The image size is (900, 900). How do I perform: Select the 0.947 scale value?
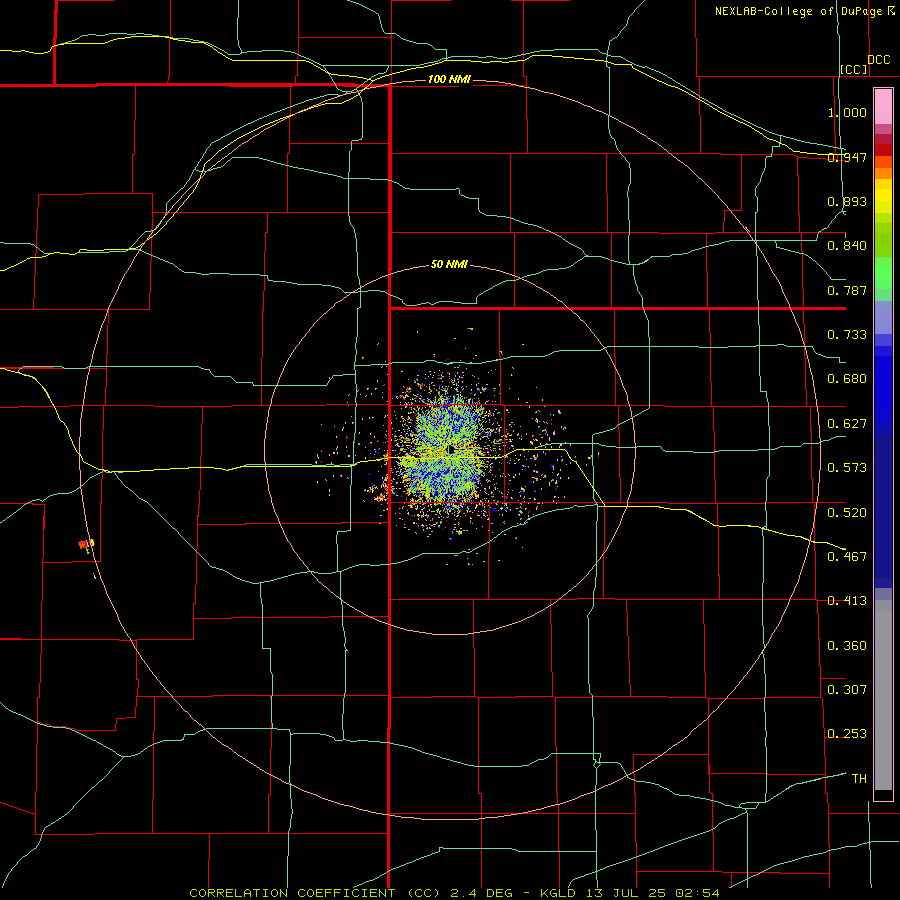pos(847,157)
